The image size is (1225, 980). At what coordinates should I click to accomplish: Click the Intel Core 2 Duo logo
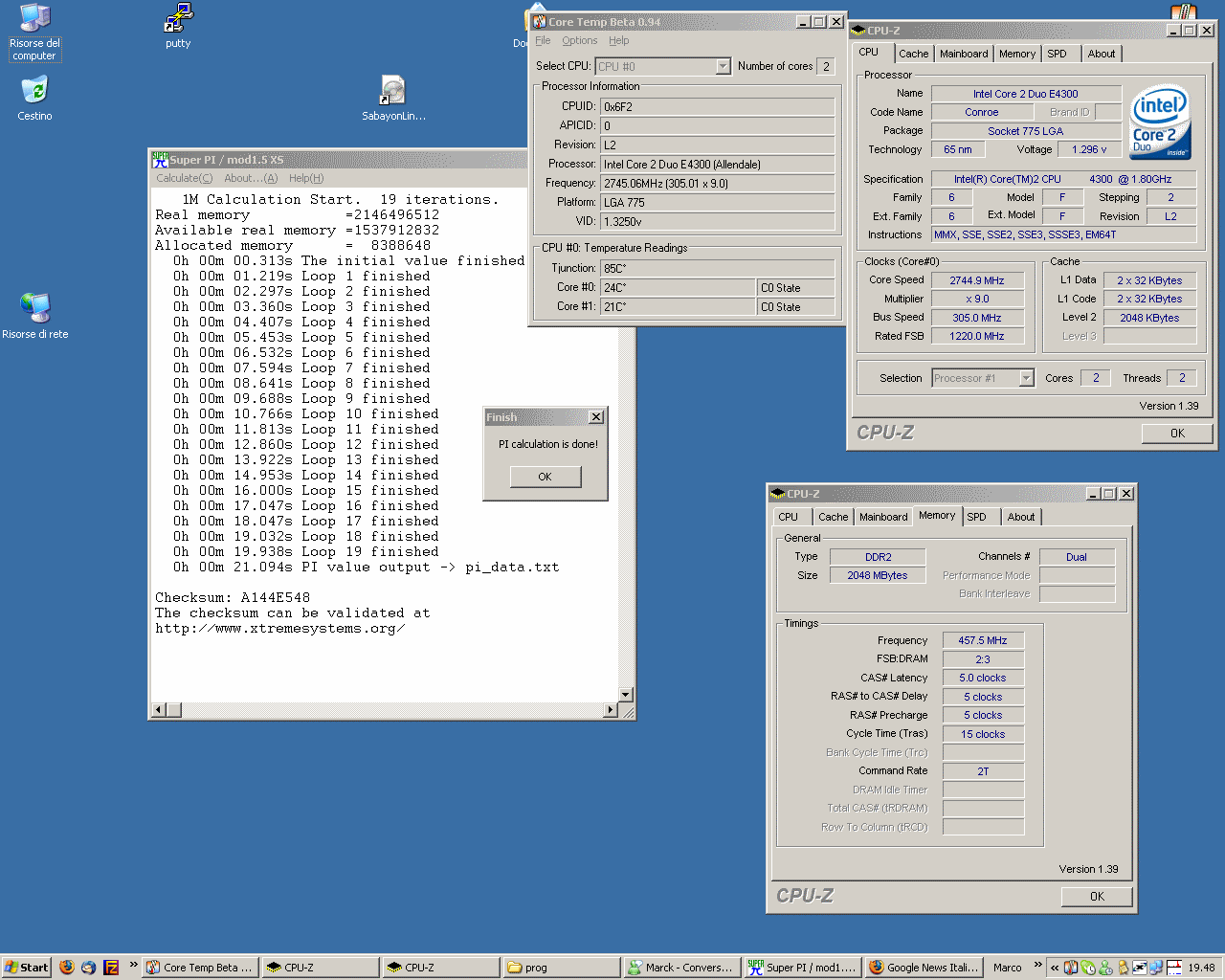(x=1160, y=122)
